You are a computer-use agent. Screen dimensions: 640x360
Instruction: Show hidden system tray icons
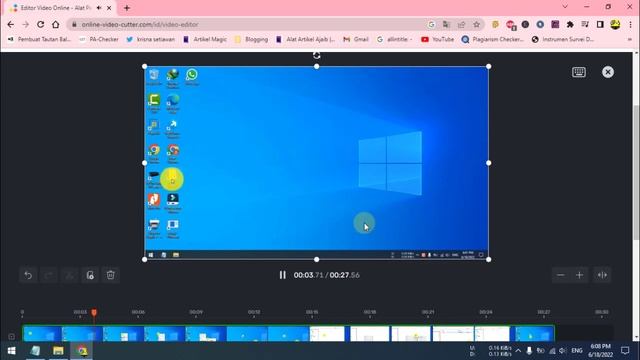coord(518,351)
